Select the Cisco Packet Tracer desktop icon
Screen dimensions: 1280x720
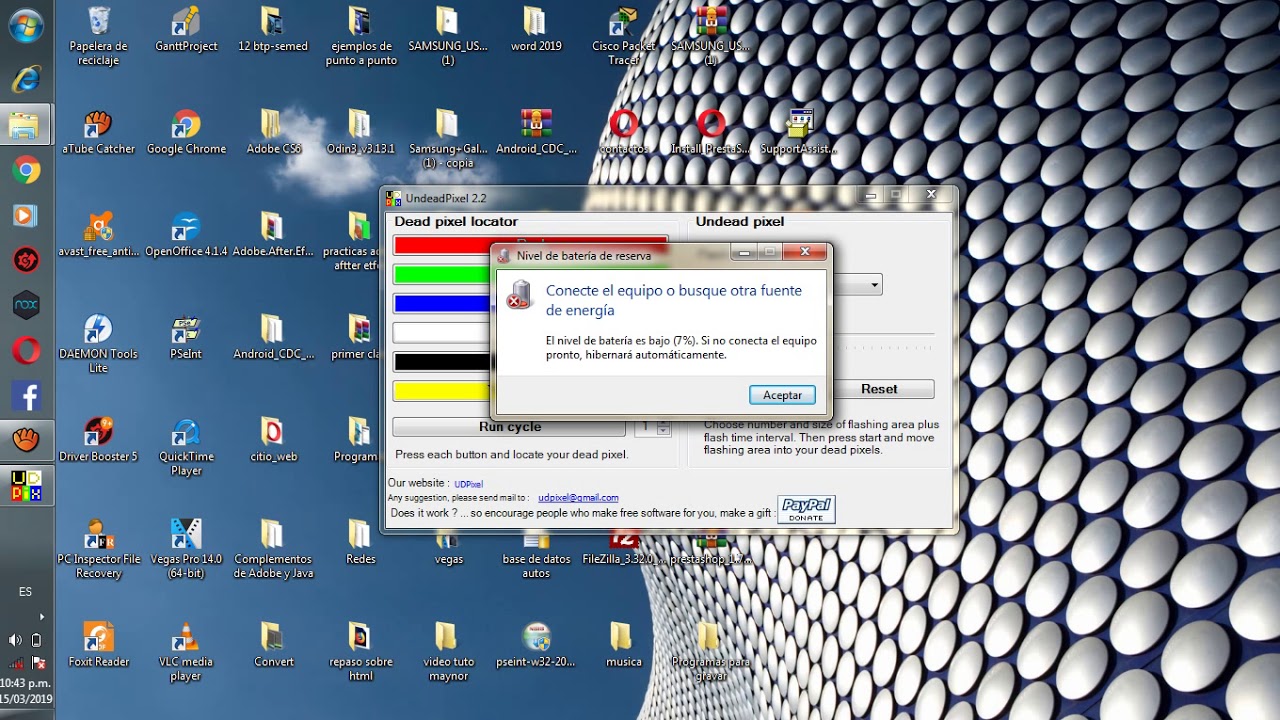[x=624, y=37]
